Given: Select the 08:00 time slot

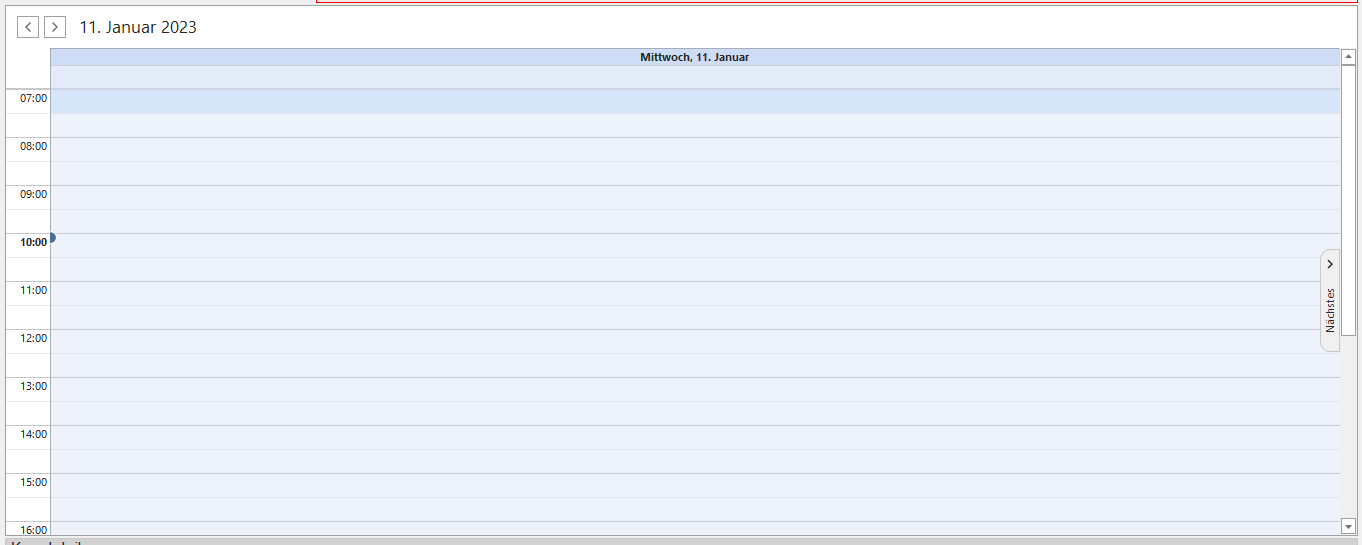Looking at the screenshot, I should click(694, 150).
